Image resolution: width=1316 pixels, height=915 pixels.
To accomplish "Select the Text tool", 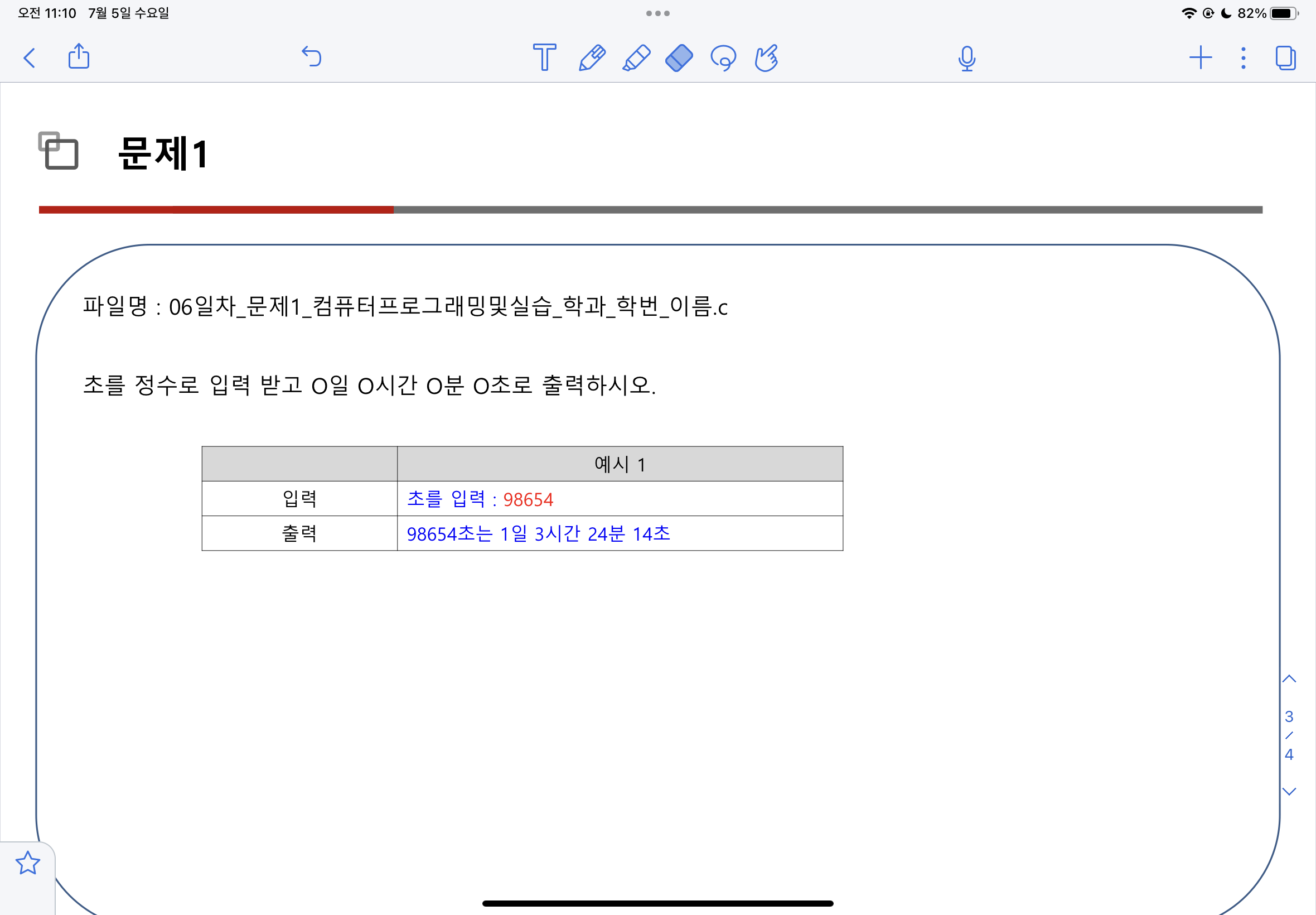I will click(544, 57).
